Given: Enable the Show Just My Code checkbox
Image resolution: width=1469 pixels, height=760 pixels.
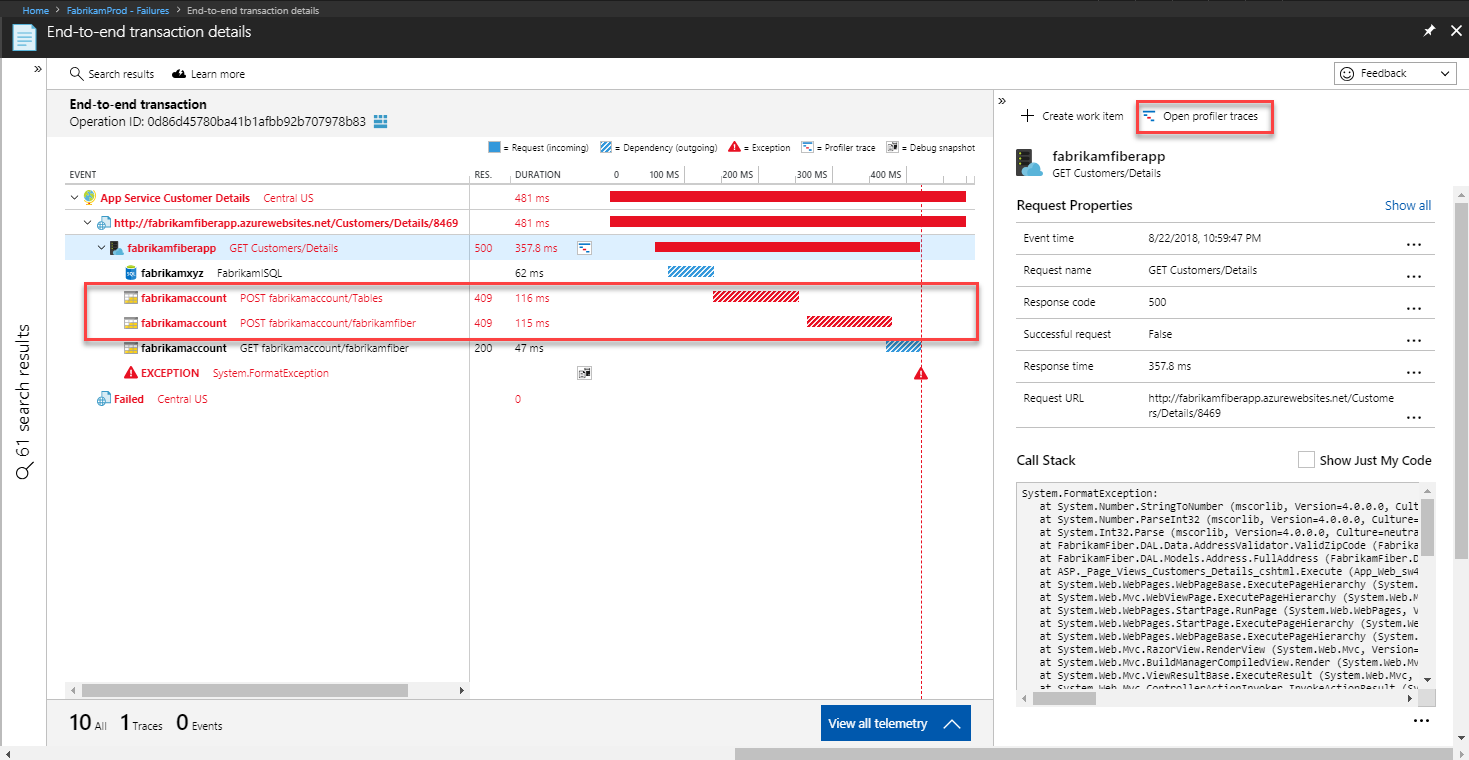Looking at the screenshot, I should [1305, 459].
